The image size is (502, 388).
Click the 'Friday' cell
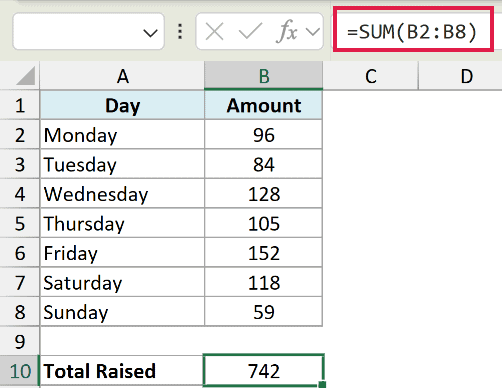(x=122, y=253)
